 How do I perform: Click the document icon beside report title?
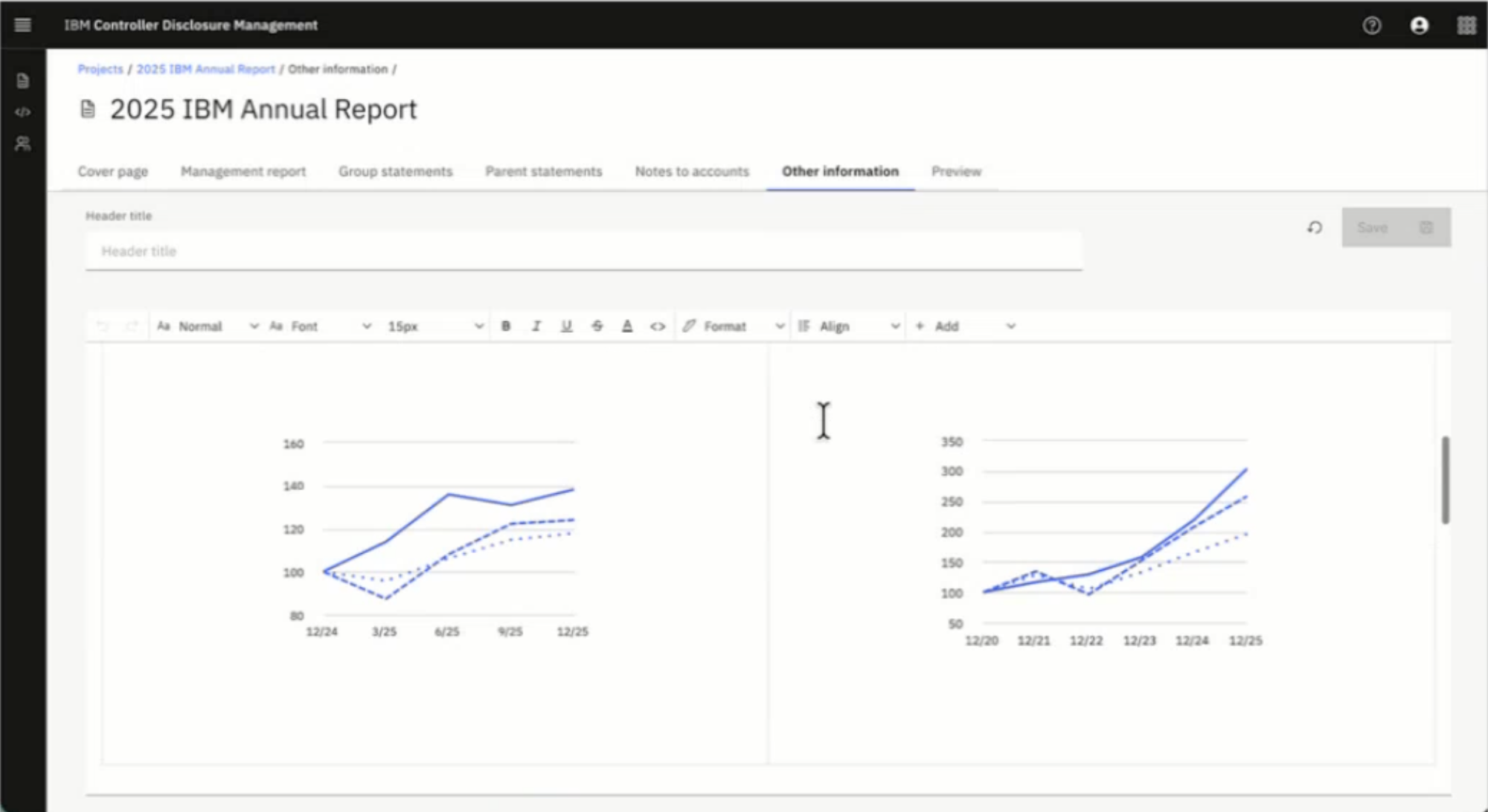pyautogui.click(x=88, y=109)
